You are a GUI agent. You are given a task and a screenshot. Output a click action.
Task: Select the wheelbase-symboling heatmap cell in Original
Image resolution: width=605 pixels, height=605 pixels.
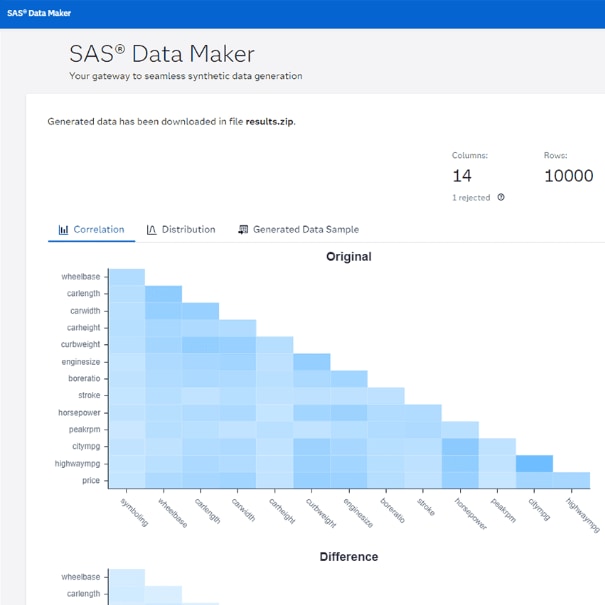(x=127, y=277)
